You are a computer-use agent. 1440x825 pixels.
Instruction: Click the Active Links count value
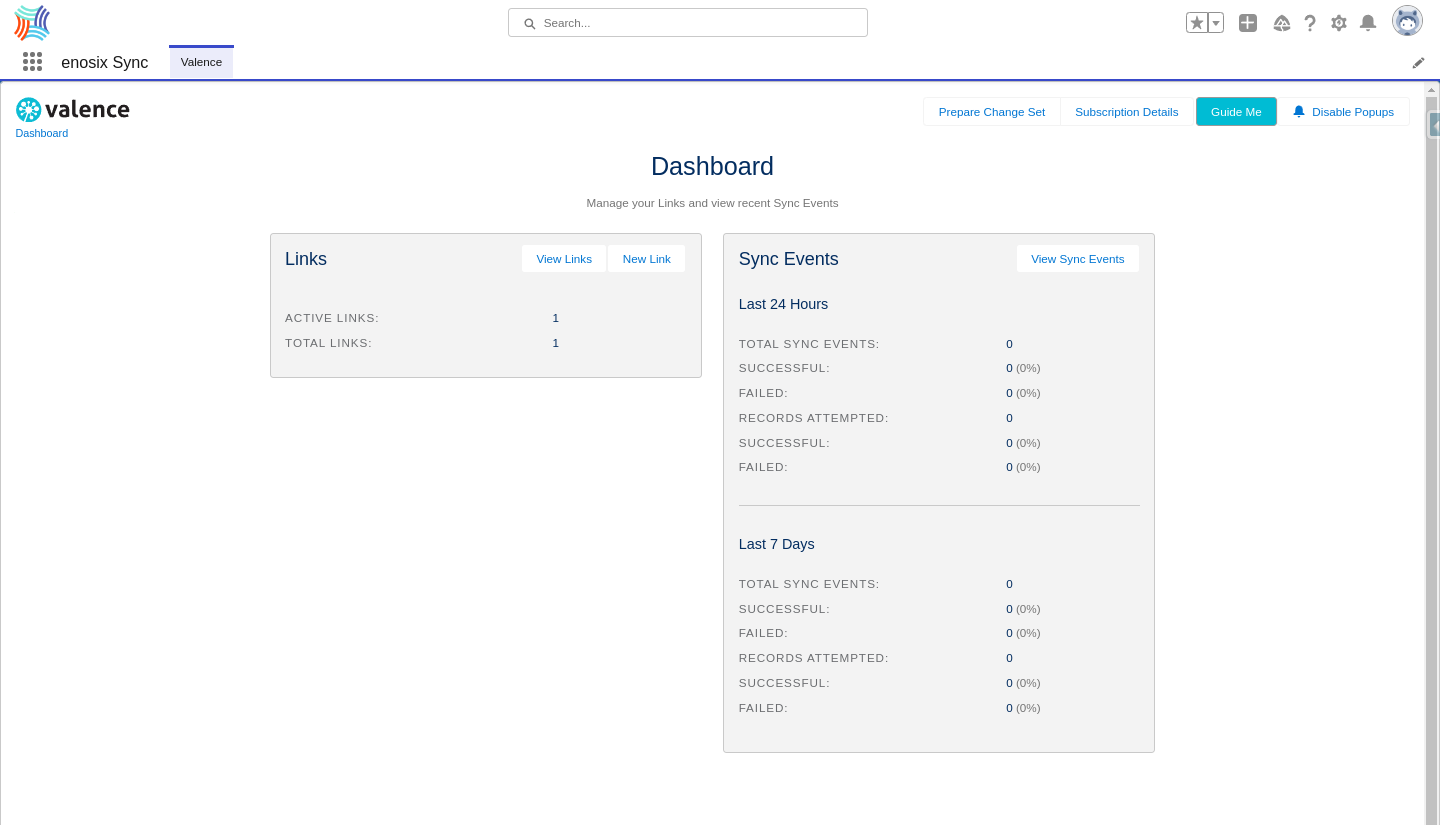(556, 318)
